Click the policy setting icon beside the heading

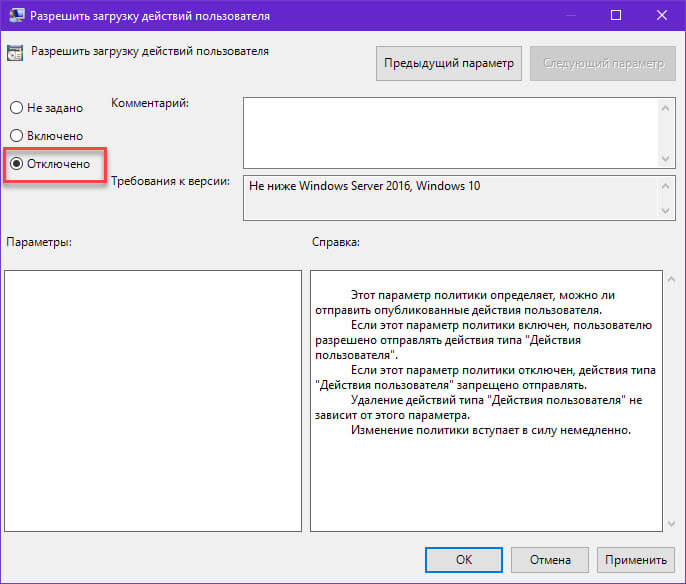[x=15, y=53]
